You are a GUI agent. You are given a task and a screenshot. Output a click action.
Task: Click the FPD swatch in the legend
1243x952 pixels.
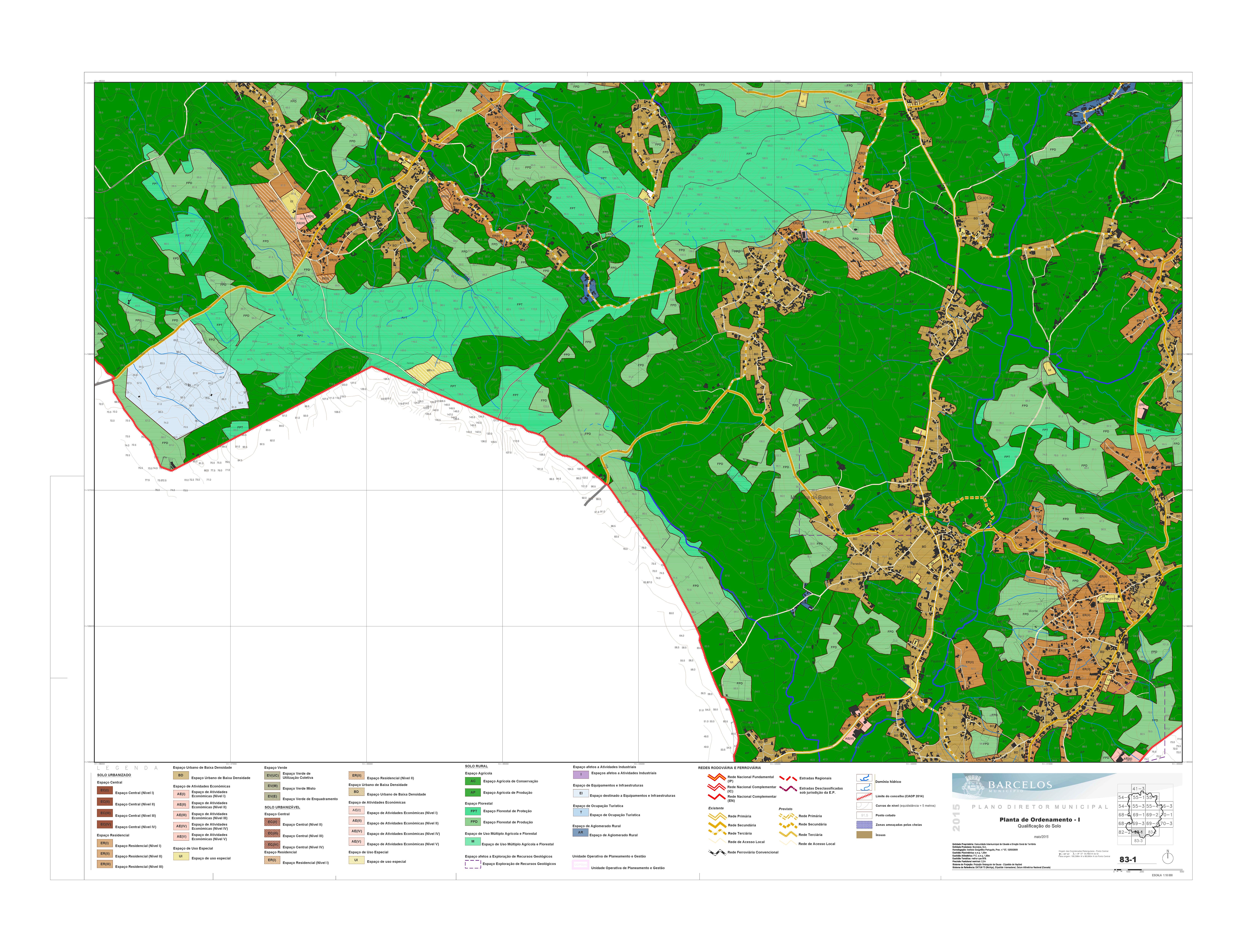coord(473,822)
